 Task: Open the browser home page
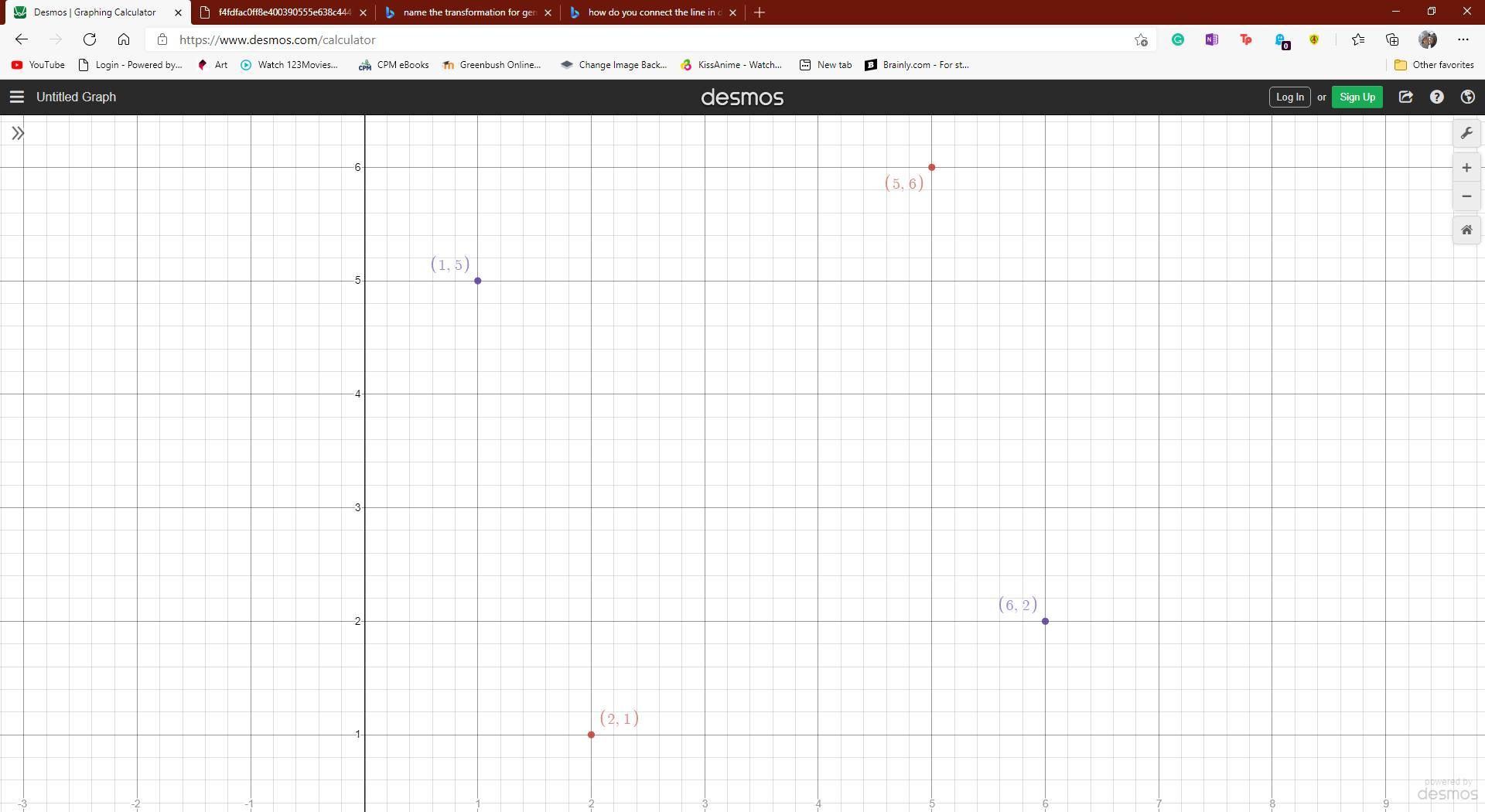coord(124,39)
